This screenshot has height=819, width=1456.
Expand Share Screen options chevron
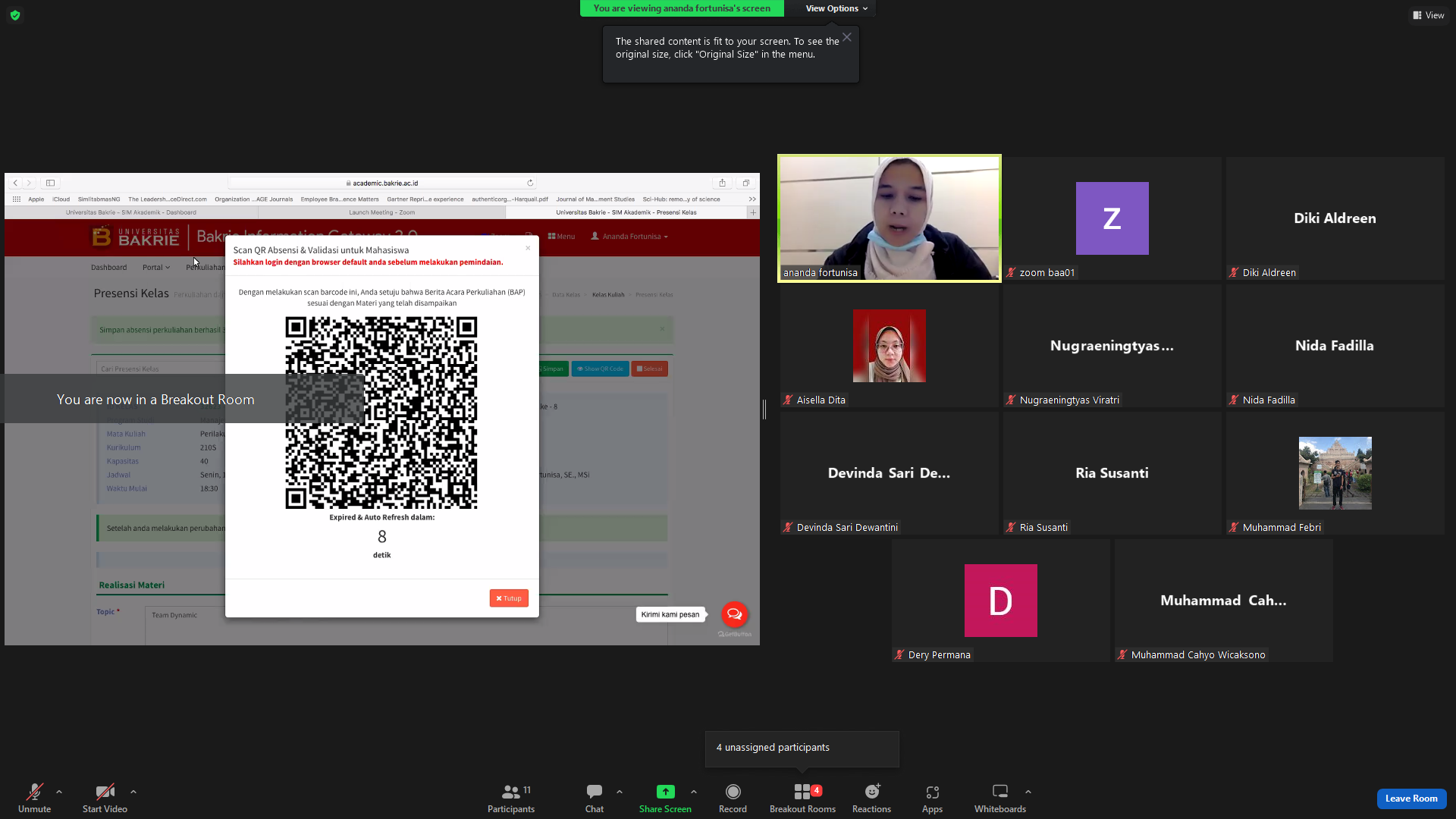694,792
